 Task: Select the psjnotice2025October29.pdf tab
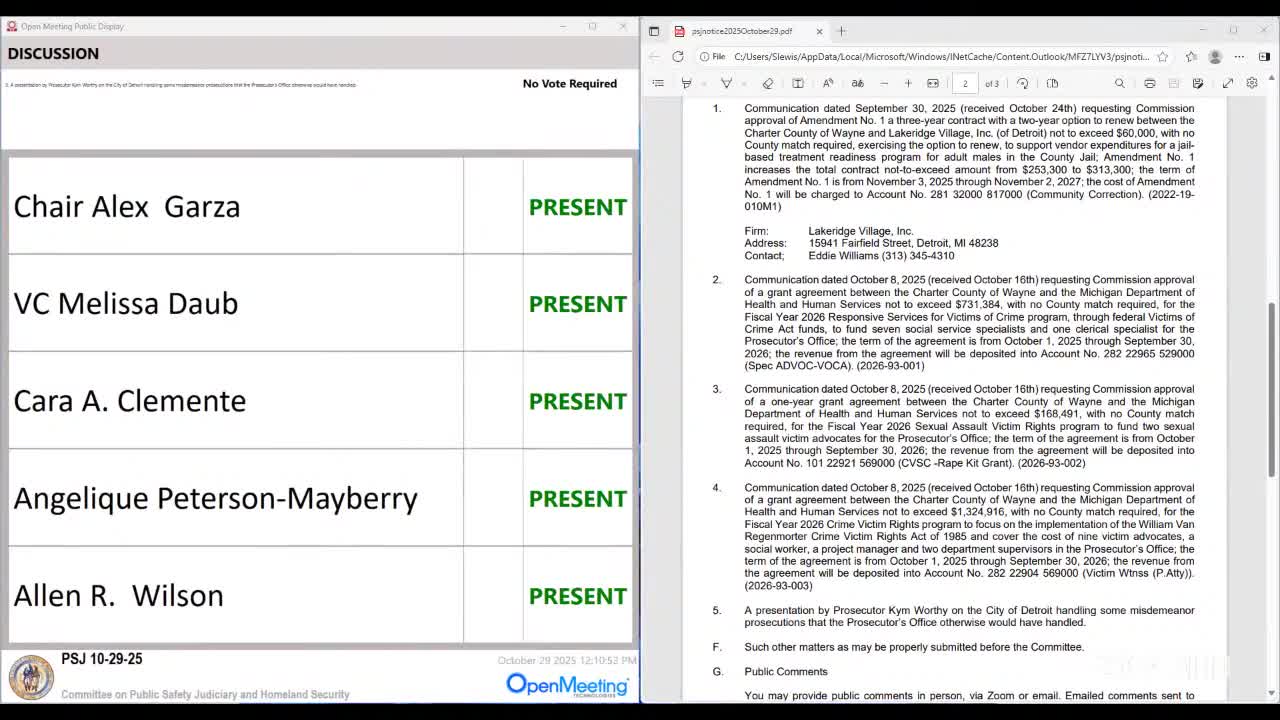pyautogui.click(x=748, y=31)
